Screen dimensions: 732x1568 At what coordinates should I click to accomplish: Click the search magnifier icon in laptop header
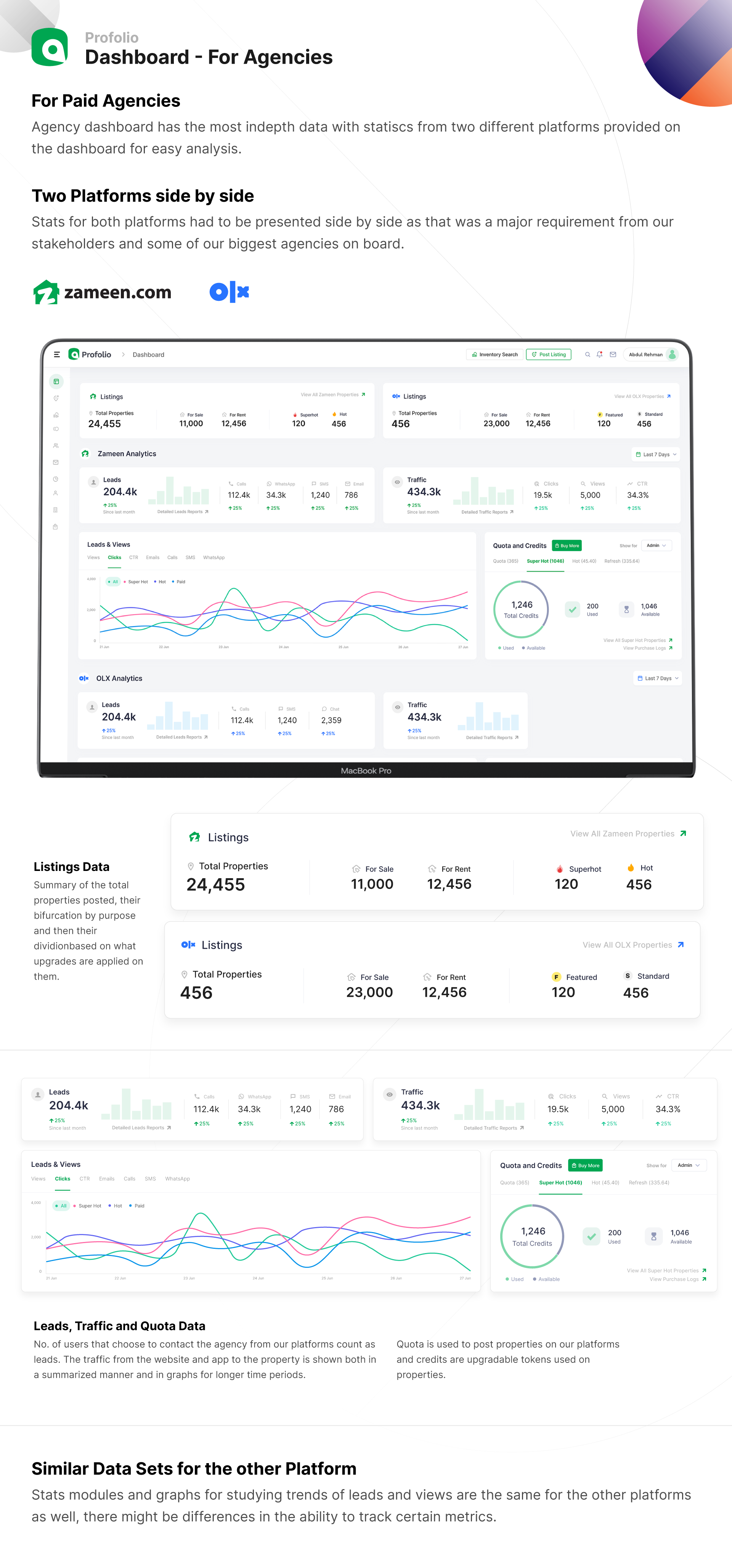pyautogui.click(x=587, y=354)
